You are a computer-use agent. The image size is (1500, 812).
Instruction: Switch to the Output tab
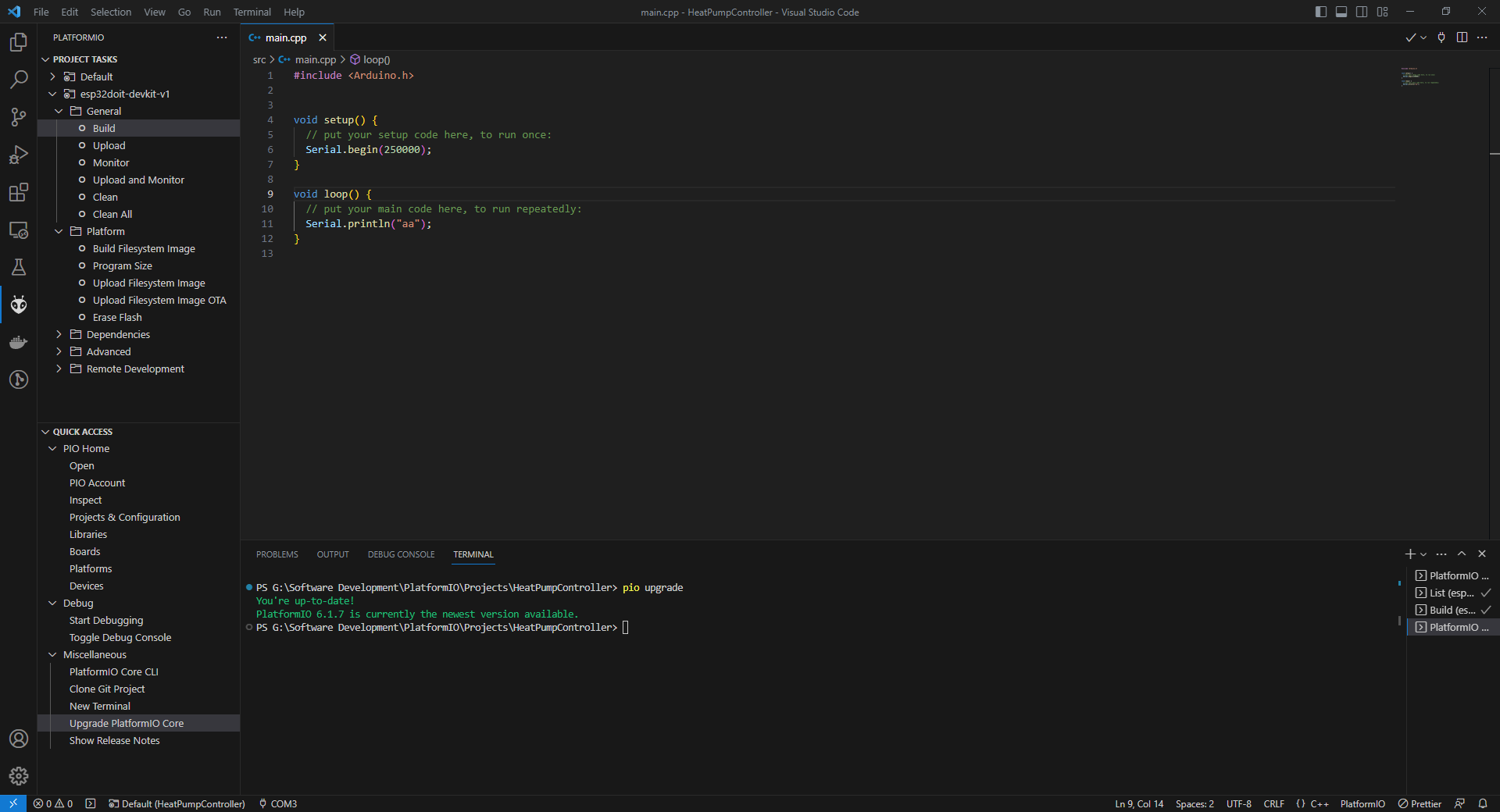[x=333, y=554]
